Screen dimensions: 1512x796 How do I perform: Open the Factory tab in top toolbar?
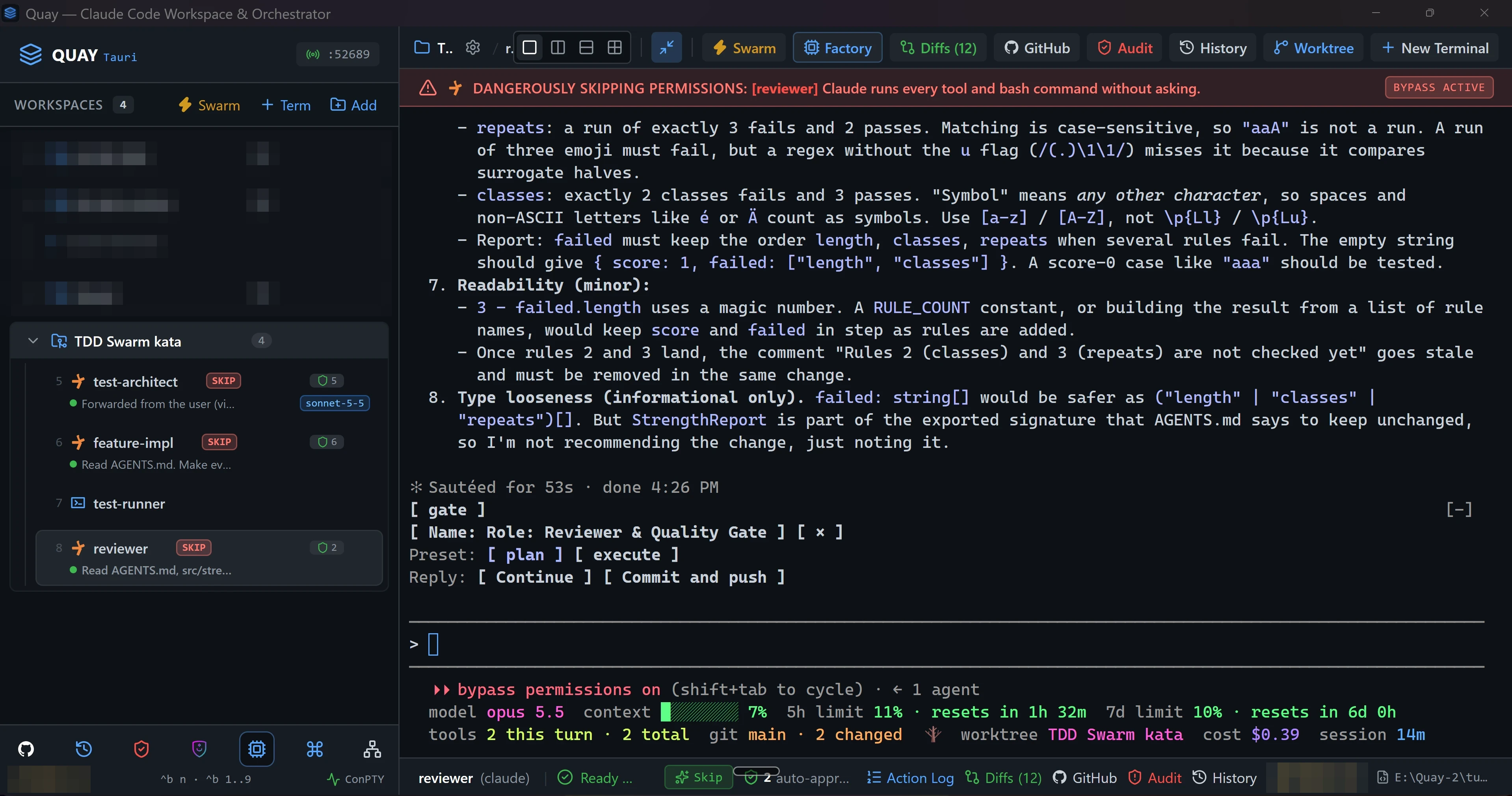click(837, 48)
